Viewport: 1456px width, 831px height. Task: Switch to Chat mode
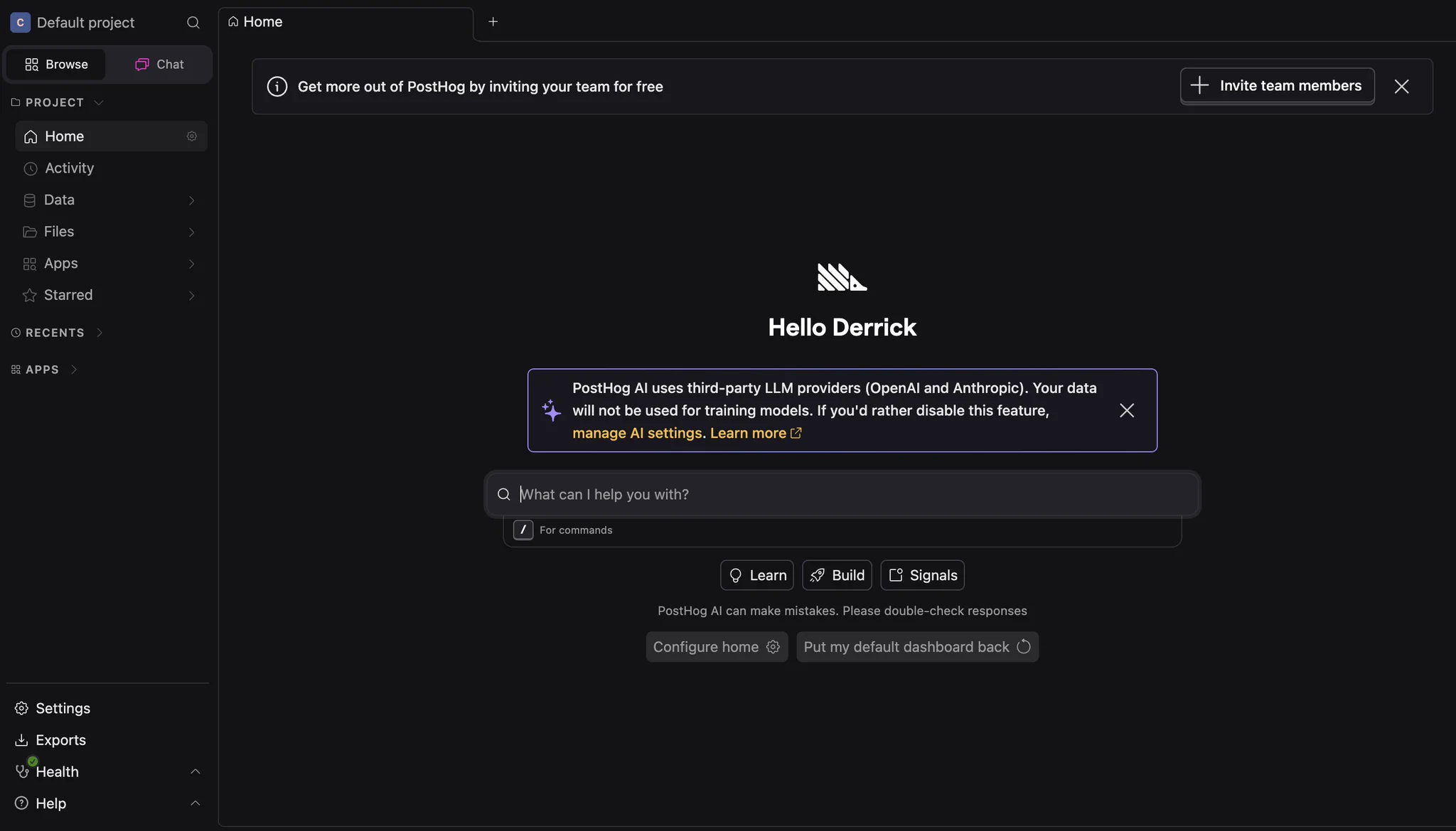[159, 65]
